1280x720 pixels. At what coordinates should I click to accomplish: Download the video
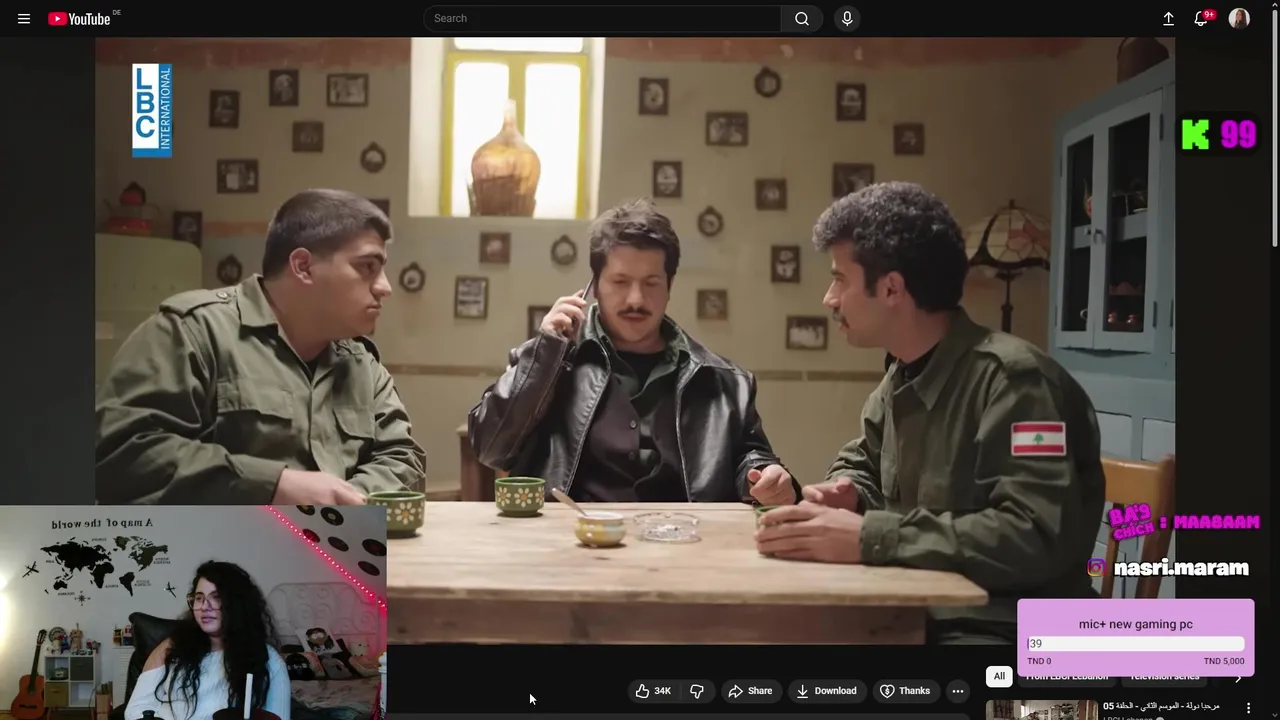coord(826,691)
